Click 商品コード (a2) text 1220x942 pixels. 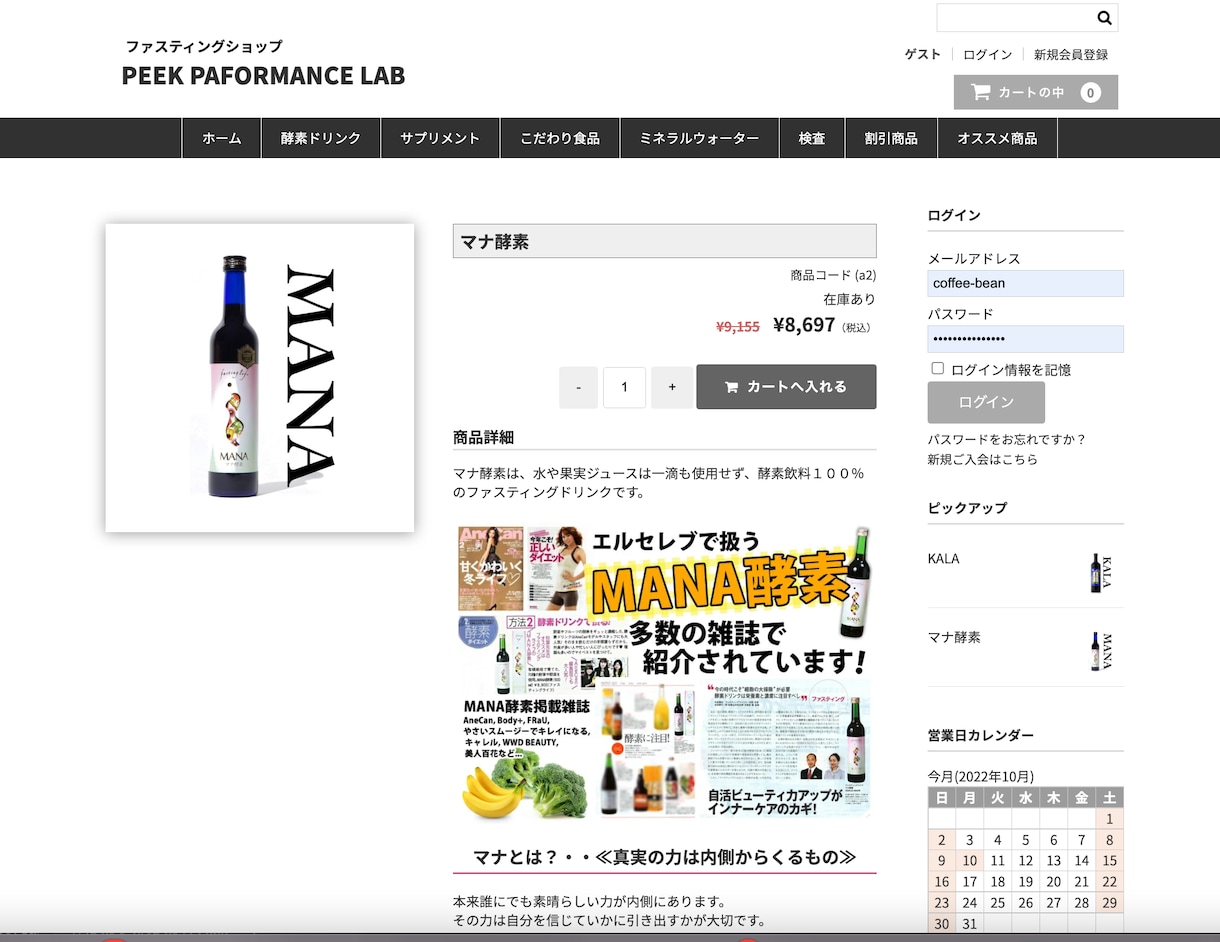[833, 275]
